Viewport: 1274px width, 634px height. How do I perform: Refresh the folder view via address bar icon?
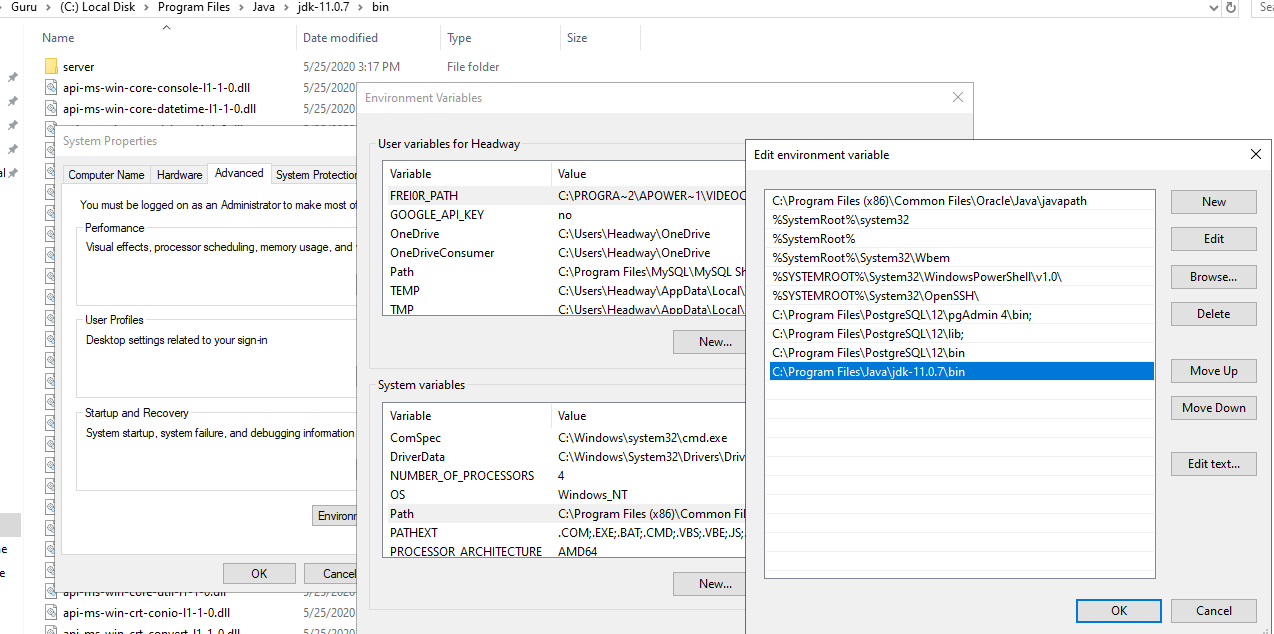tap(1231, 7)
